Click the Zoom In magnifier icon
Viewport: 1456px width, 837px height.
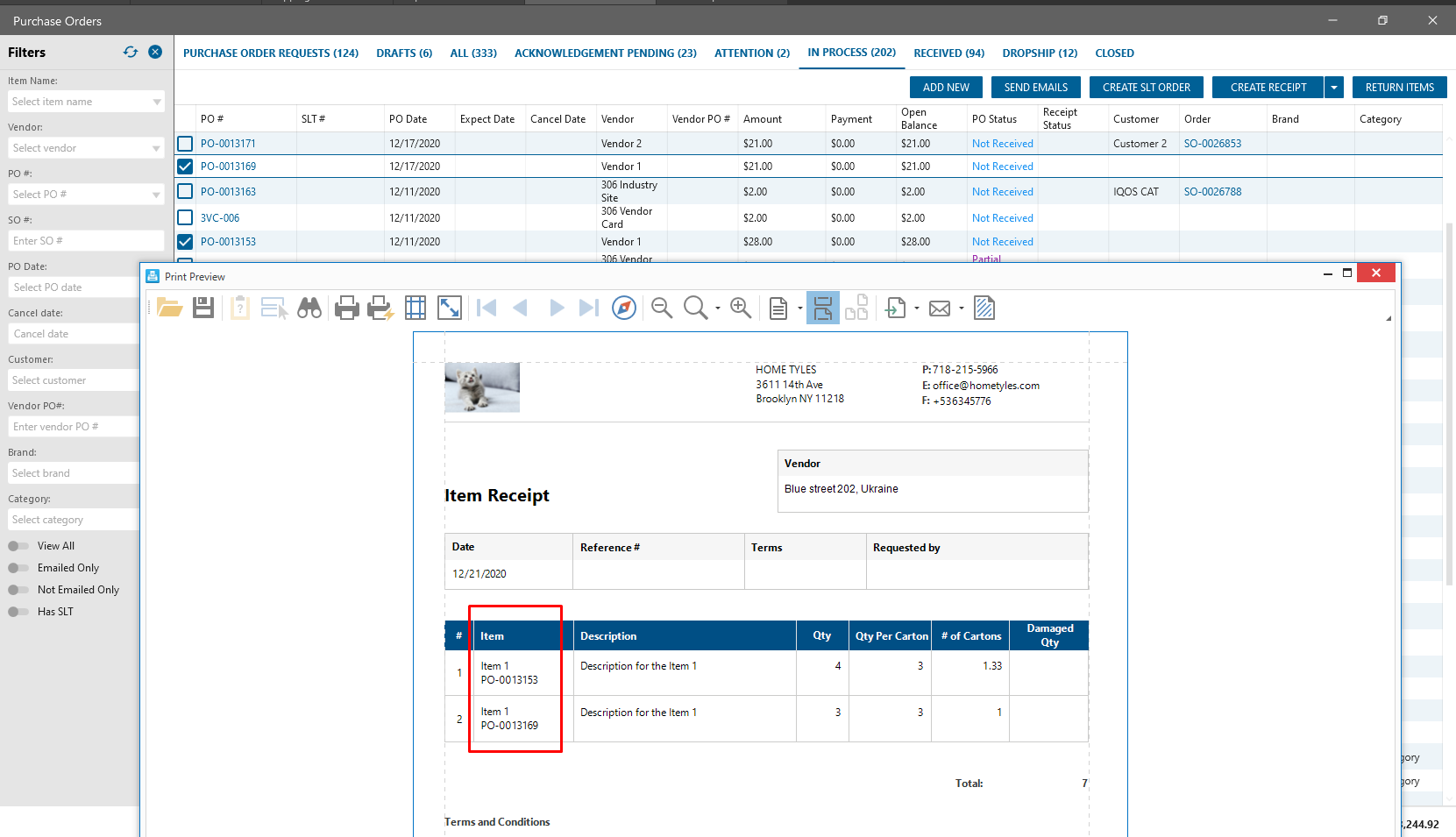click(x=741, y=308)
